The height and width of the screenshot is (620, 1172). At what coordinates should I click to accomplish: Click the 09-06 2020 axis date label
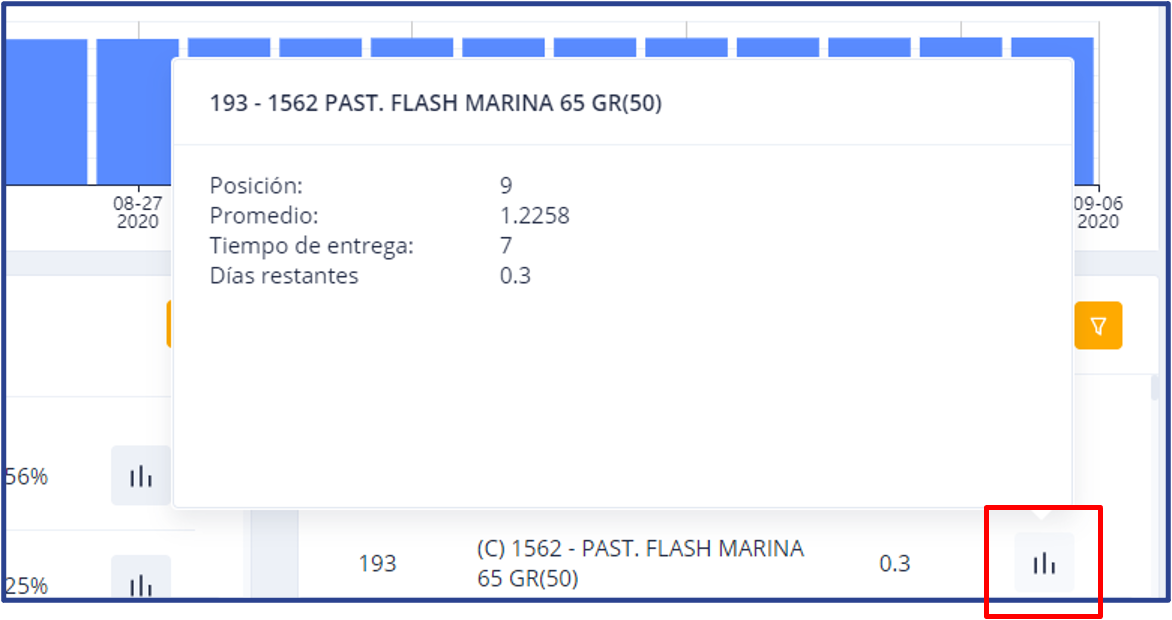coord(1097,212)
